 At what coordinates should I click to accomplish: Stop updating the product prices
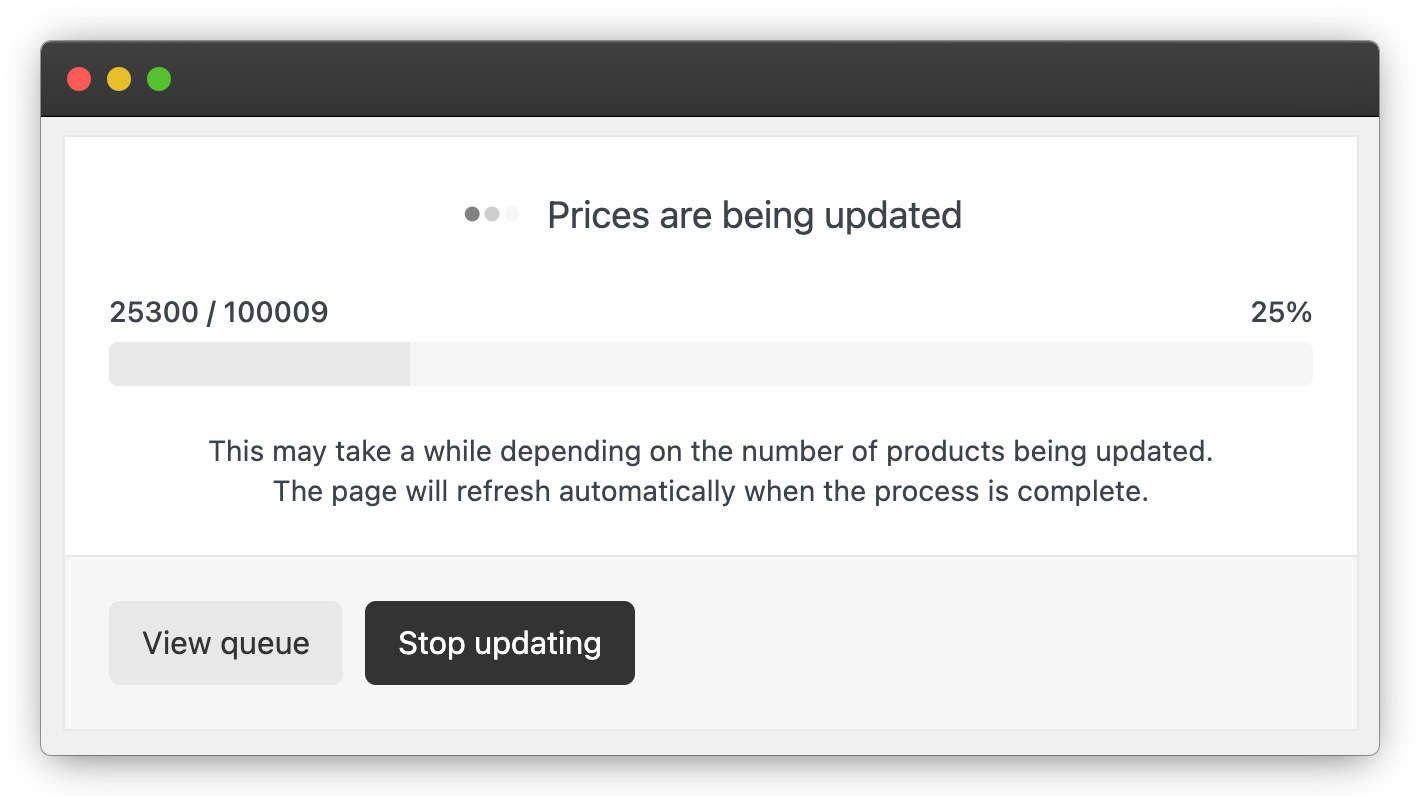coord(499,643)
